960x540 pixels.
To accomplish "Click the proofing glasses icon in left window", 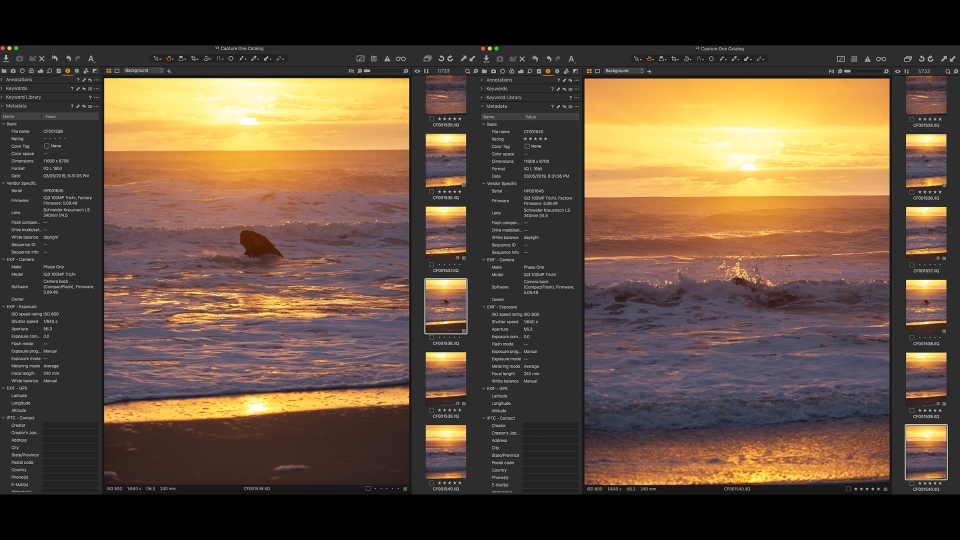I will [400, 59].
